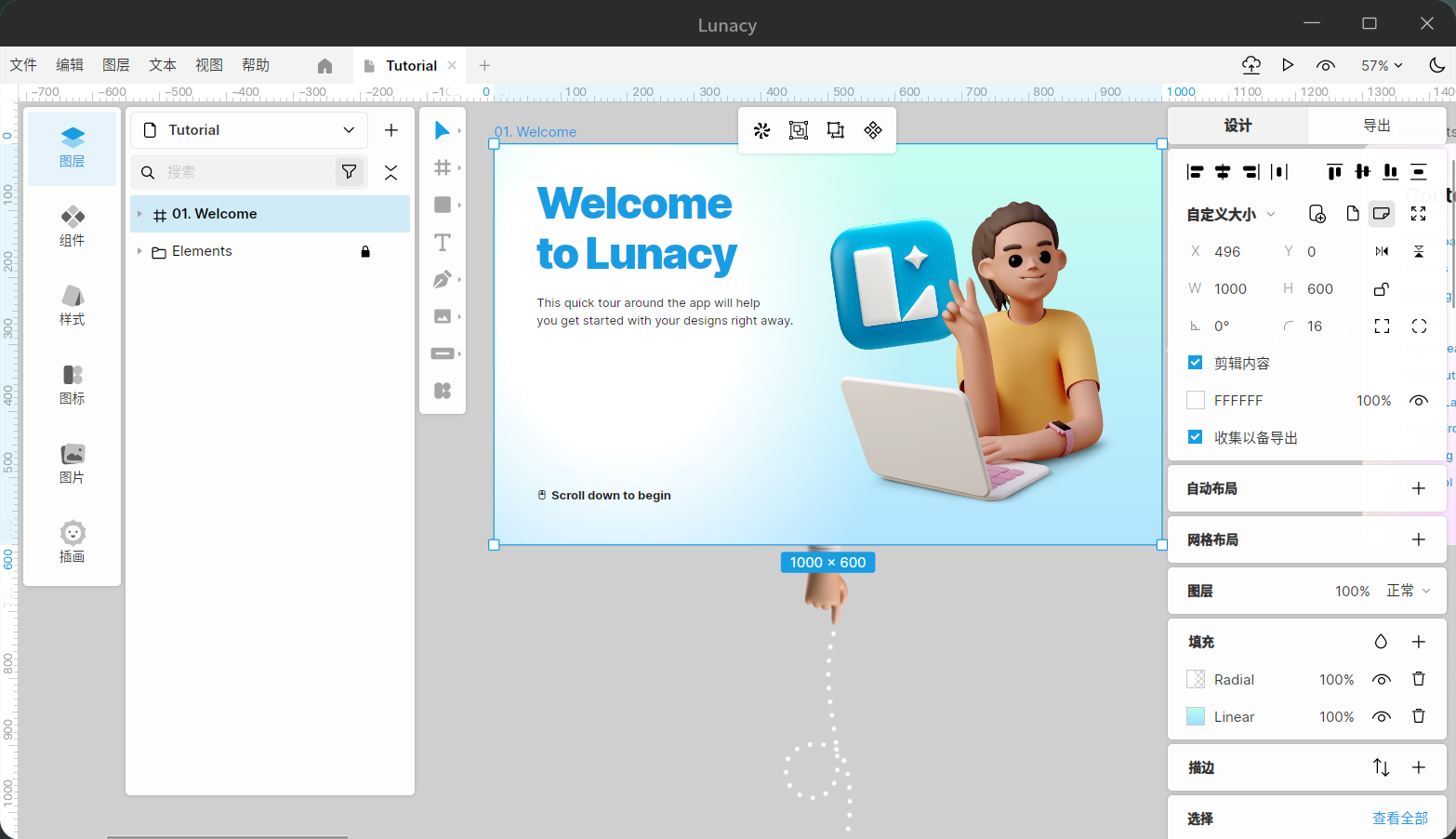Open the Tutorial page dropdown
This screenshot has height=839, width=1456.
349,130
